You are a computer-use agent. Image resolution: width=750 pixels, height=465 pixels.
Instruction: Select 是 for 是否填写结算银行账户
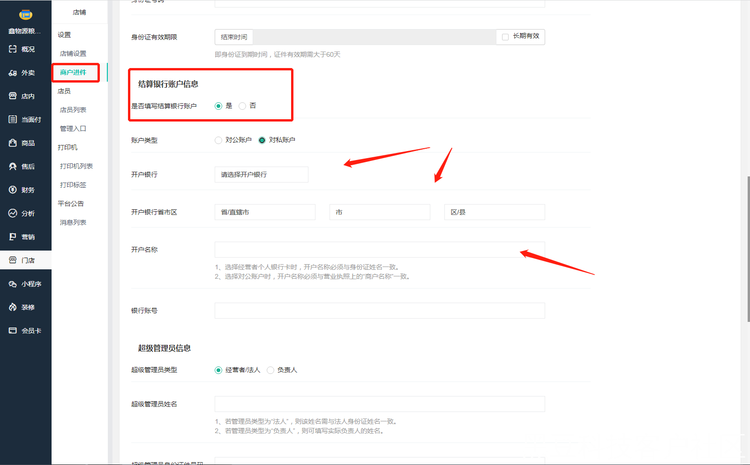(x=219, y=106)
